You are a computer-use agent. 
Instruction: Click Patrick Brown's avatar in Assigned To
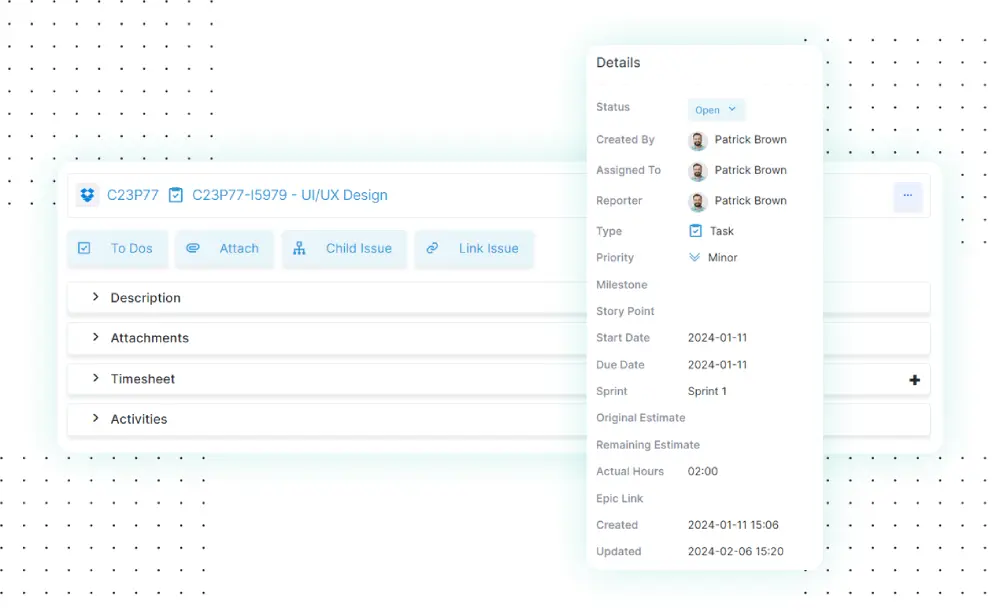tap(698, 171)
